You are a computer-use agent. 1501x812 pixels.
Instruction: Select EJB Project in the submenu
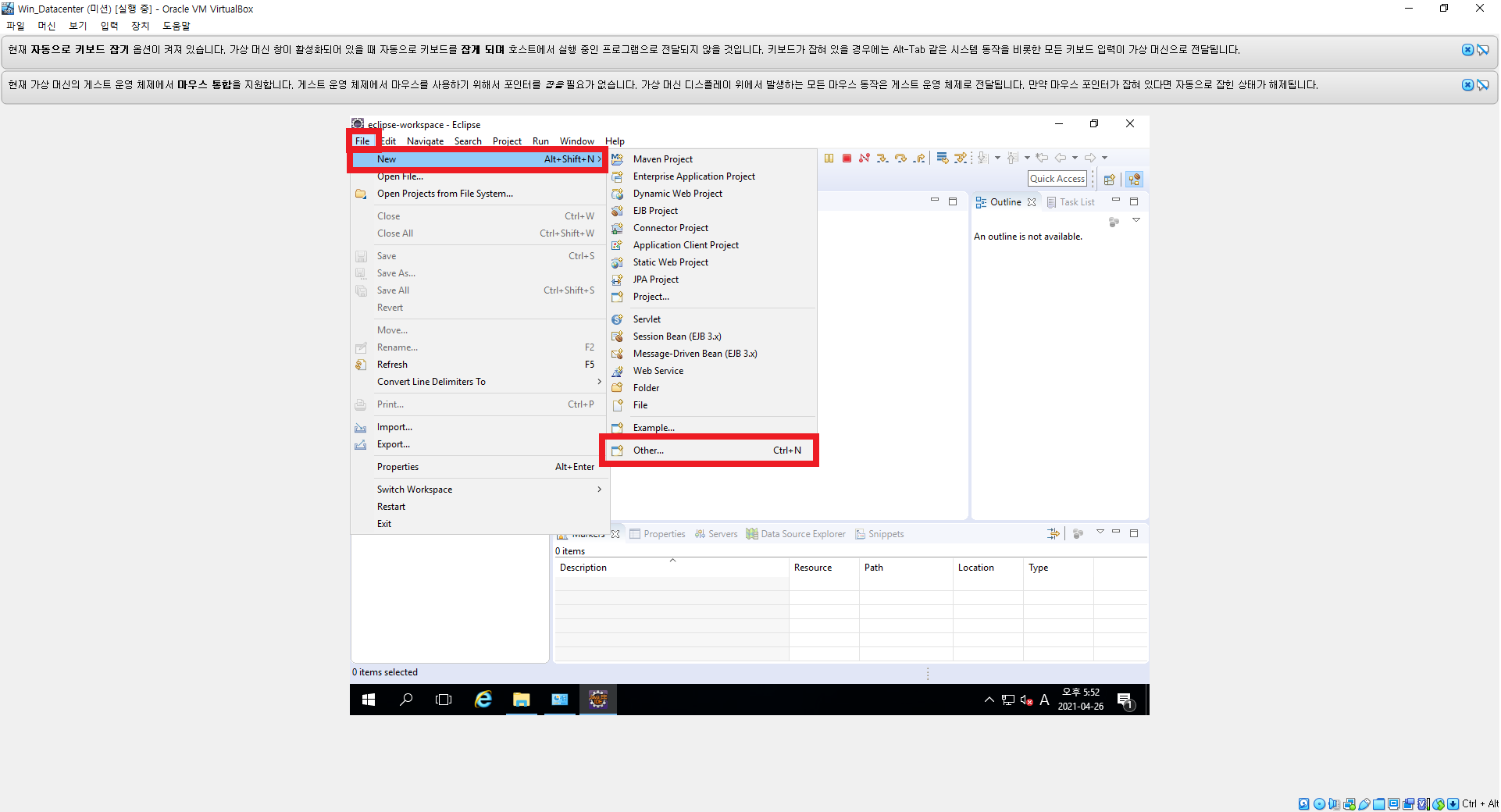coord(712,211)
